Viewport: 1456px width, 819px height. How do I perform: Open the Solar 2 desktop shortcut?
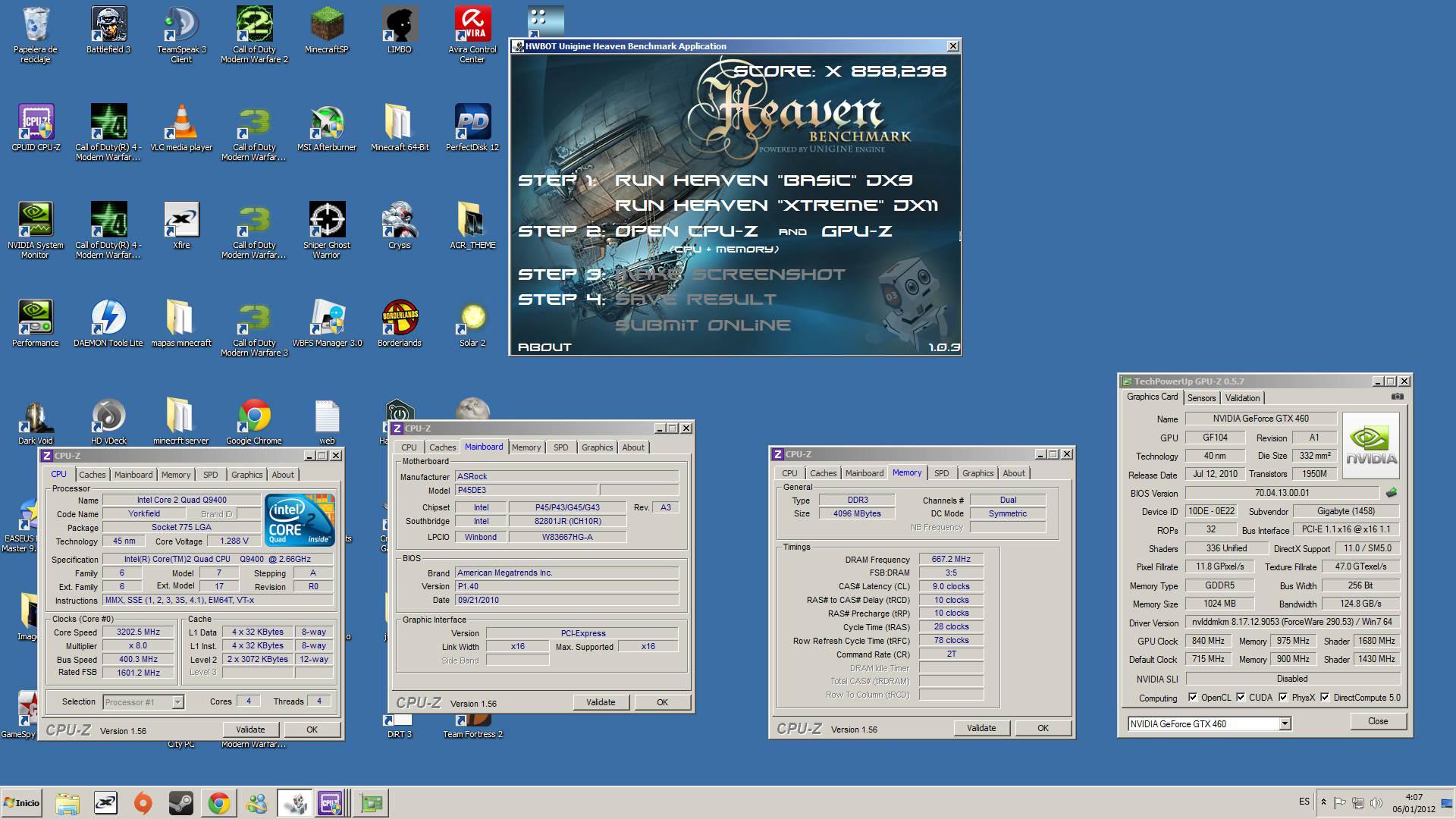point(472,323)
